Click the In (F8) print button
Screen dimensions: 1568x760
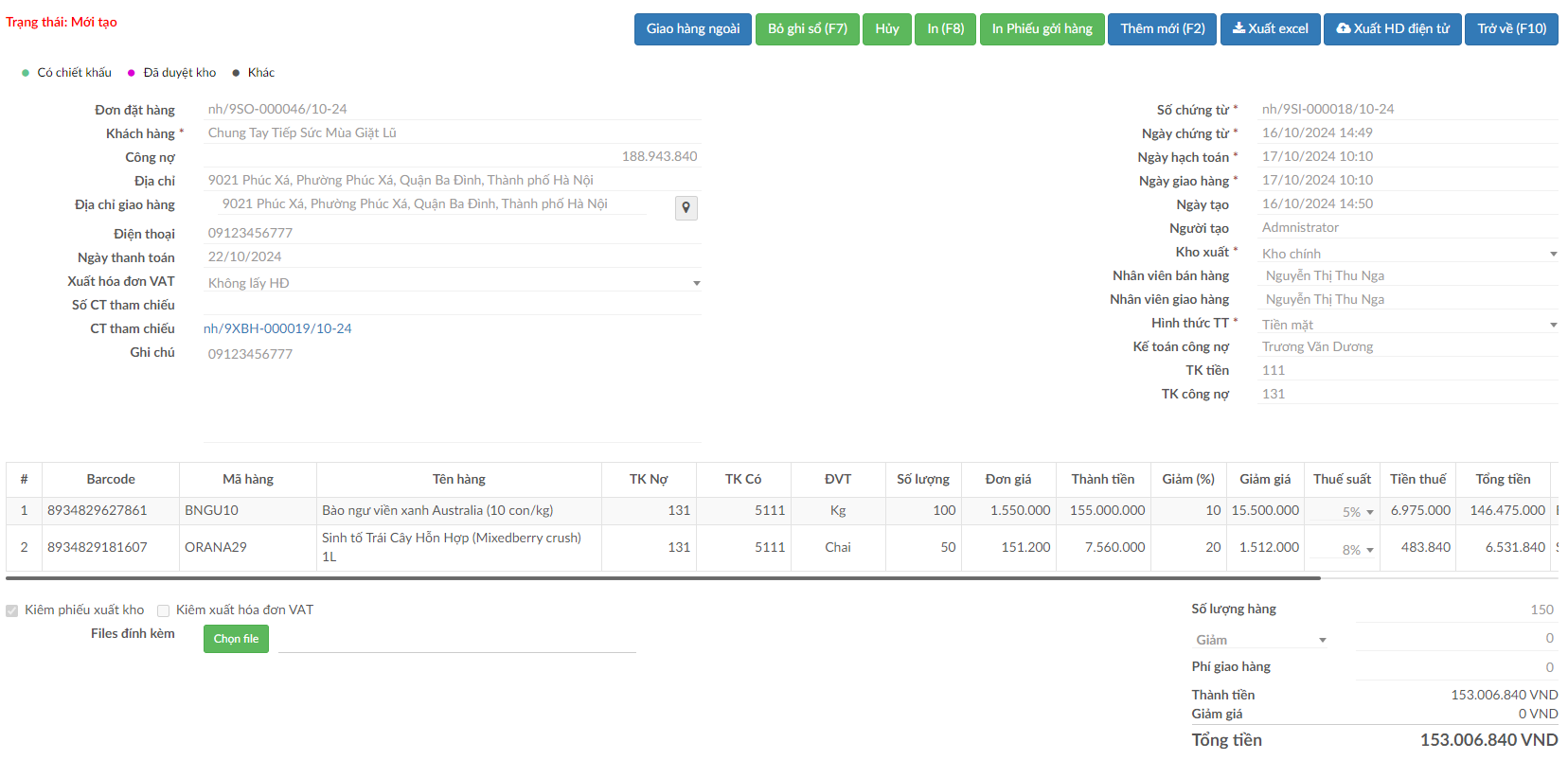pyautogui.click(x=945, y=28)
